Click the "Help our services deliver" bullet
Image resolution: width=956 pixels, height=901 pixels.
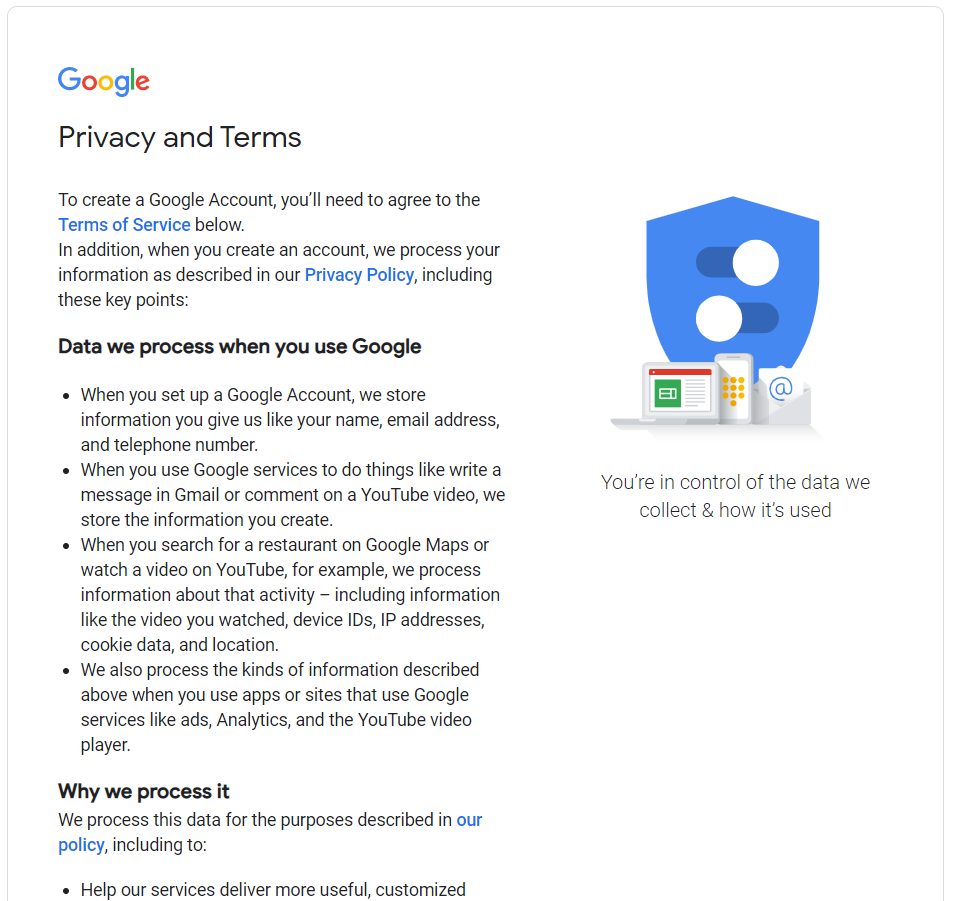point(273,890)
